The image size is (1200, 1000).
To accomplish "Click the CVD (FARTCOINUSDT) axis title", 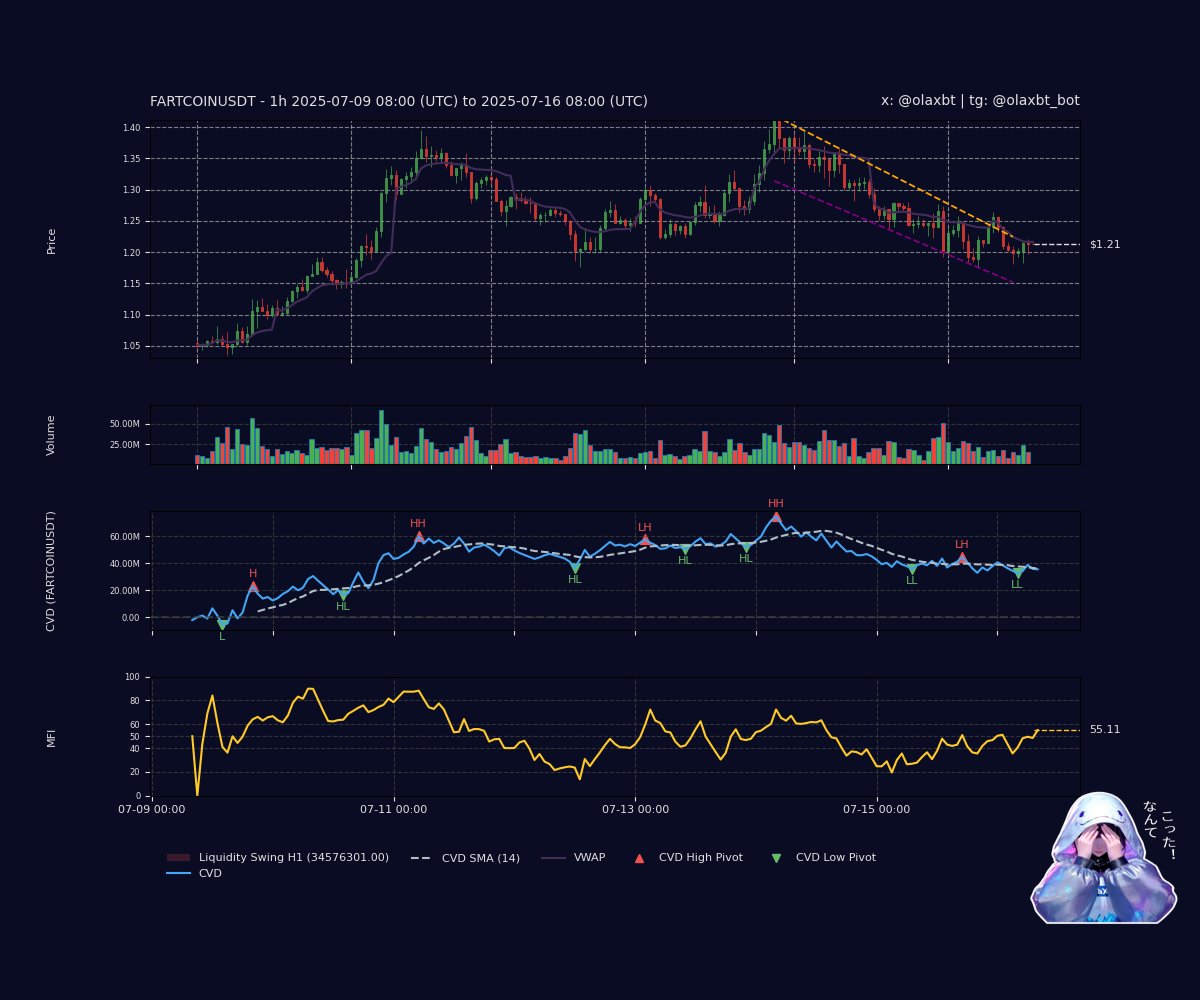I will click(x=51, y=571).
